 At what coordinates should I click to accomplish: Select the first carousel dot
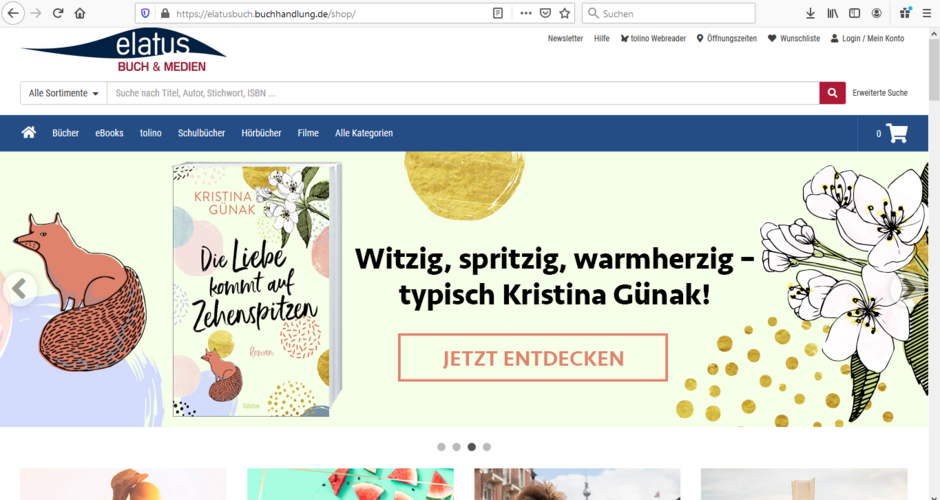tap(441, 447)
